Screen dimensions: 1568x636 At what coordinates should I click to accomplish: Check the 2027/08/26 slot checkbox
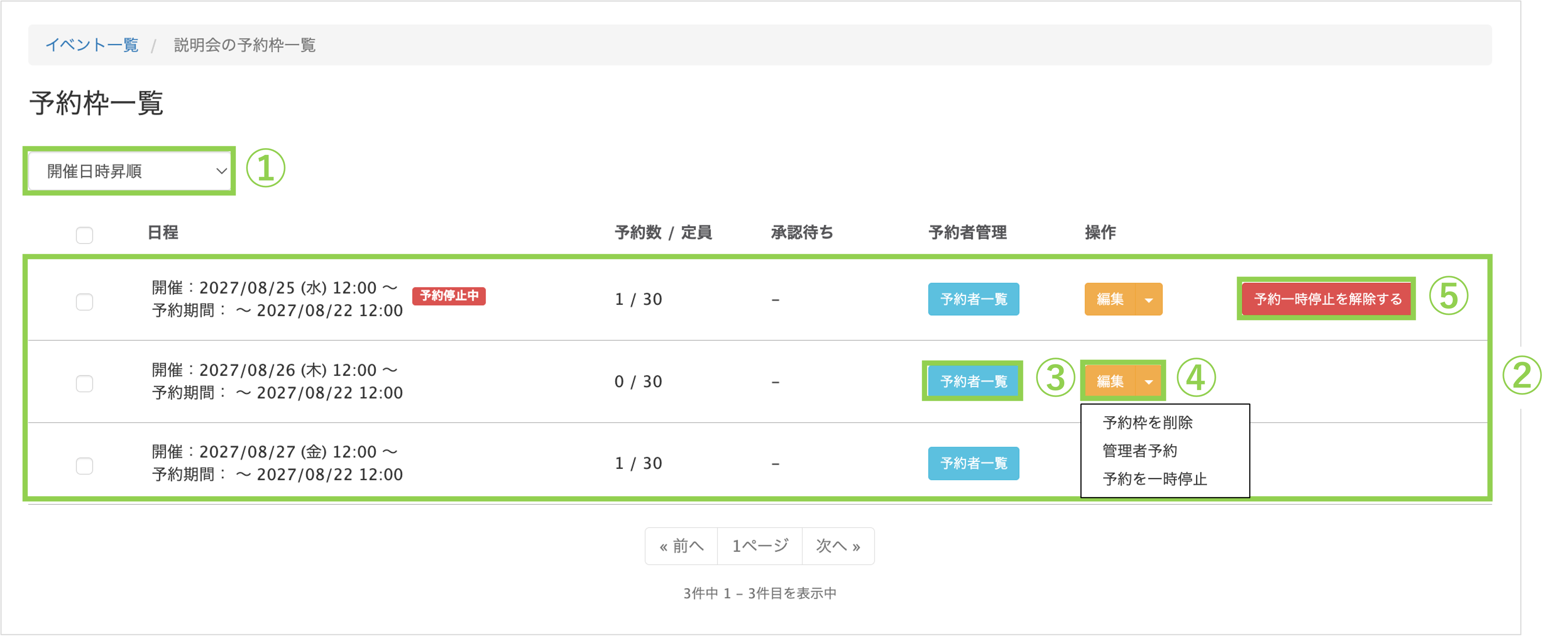click(x=85, y=384)
